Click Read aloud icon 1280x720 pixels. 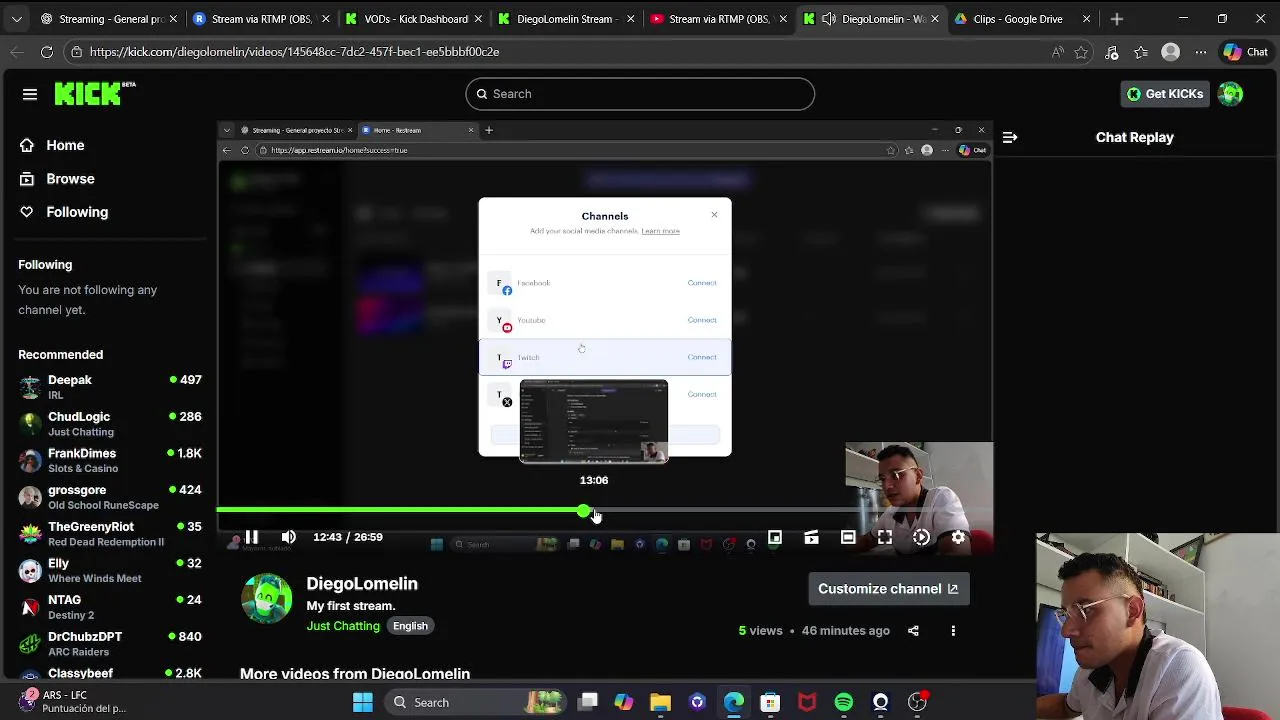point(1058,52)
